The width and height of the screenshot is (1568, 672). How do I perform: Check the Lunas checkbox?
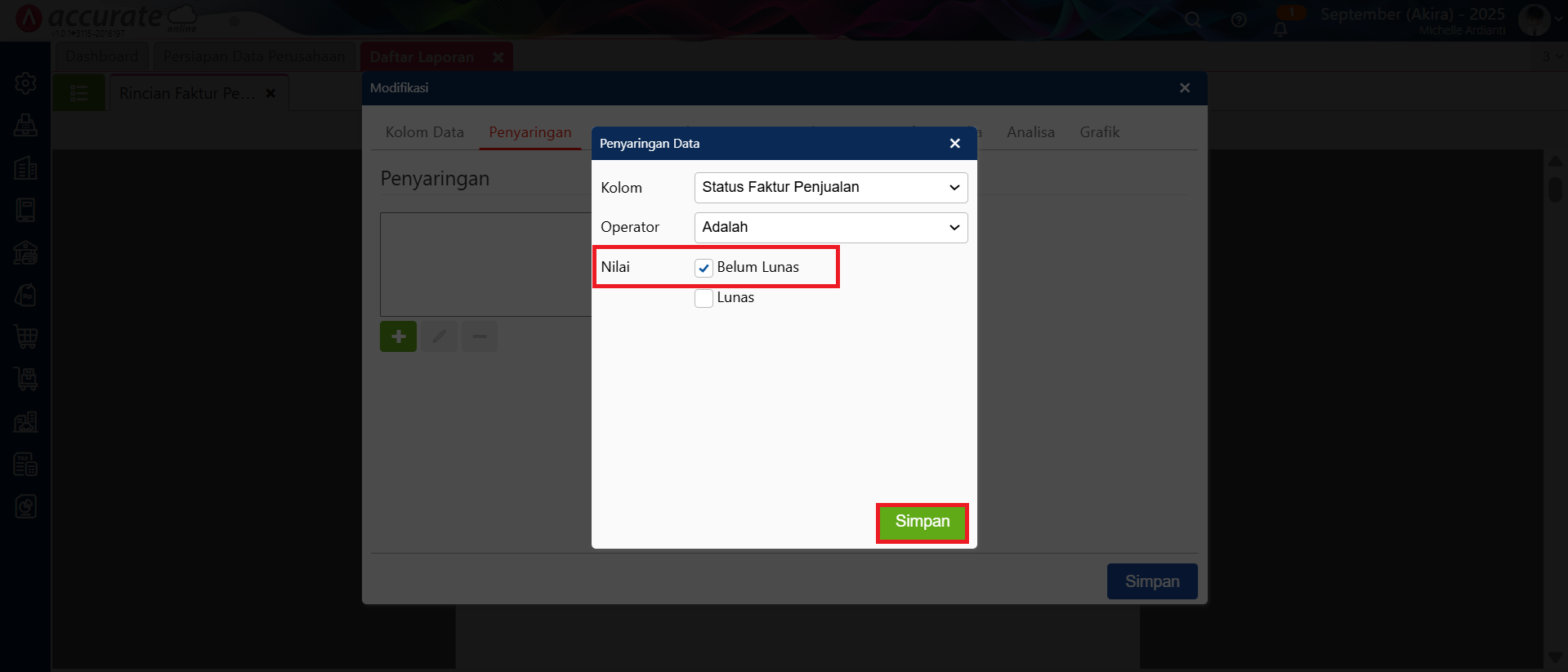[704, 298]
